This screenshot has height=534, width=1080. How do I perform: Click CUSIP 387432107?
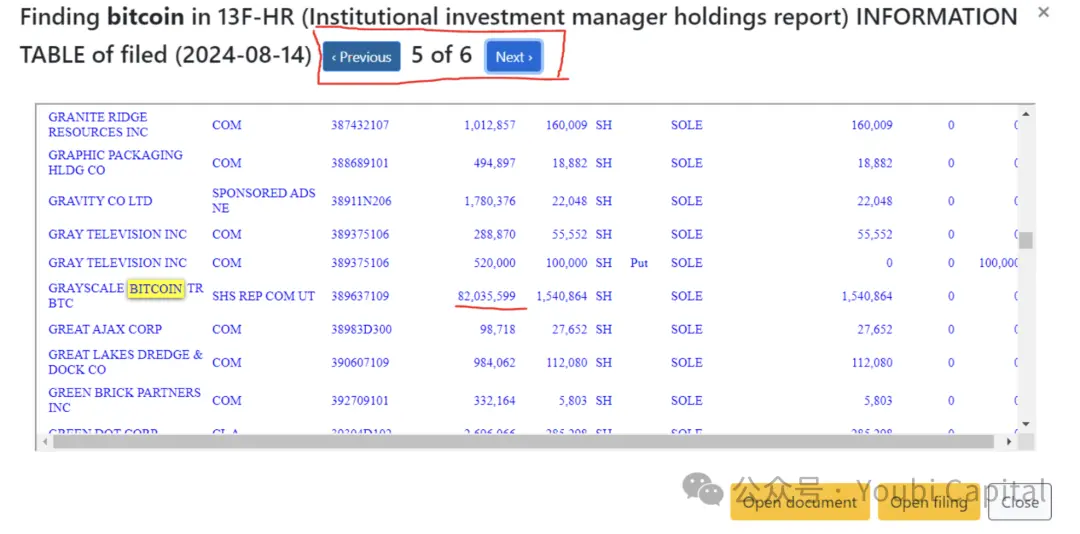tap(360, 125)
